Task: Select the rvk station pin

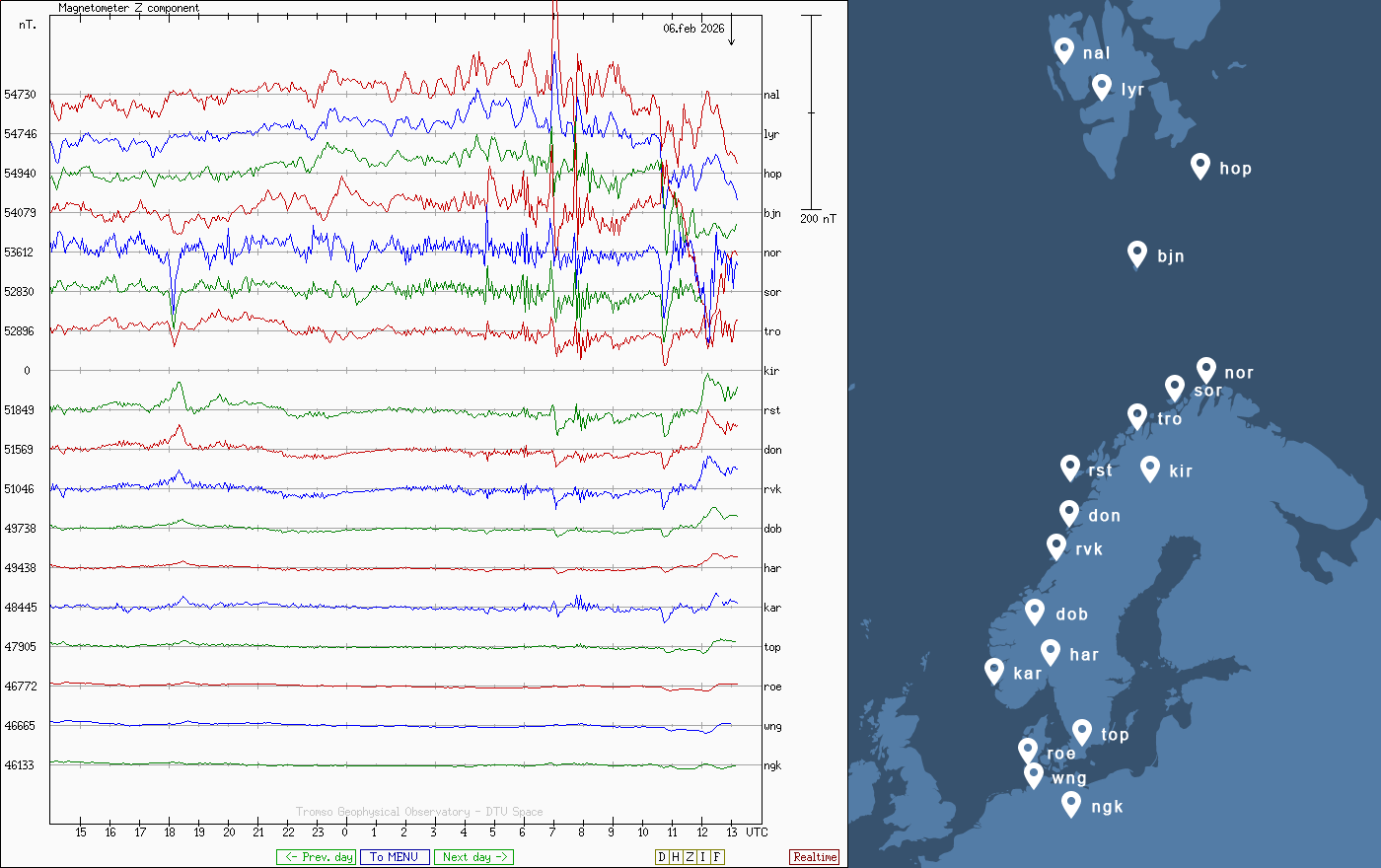Action: click(x=1056, y=546)
